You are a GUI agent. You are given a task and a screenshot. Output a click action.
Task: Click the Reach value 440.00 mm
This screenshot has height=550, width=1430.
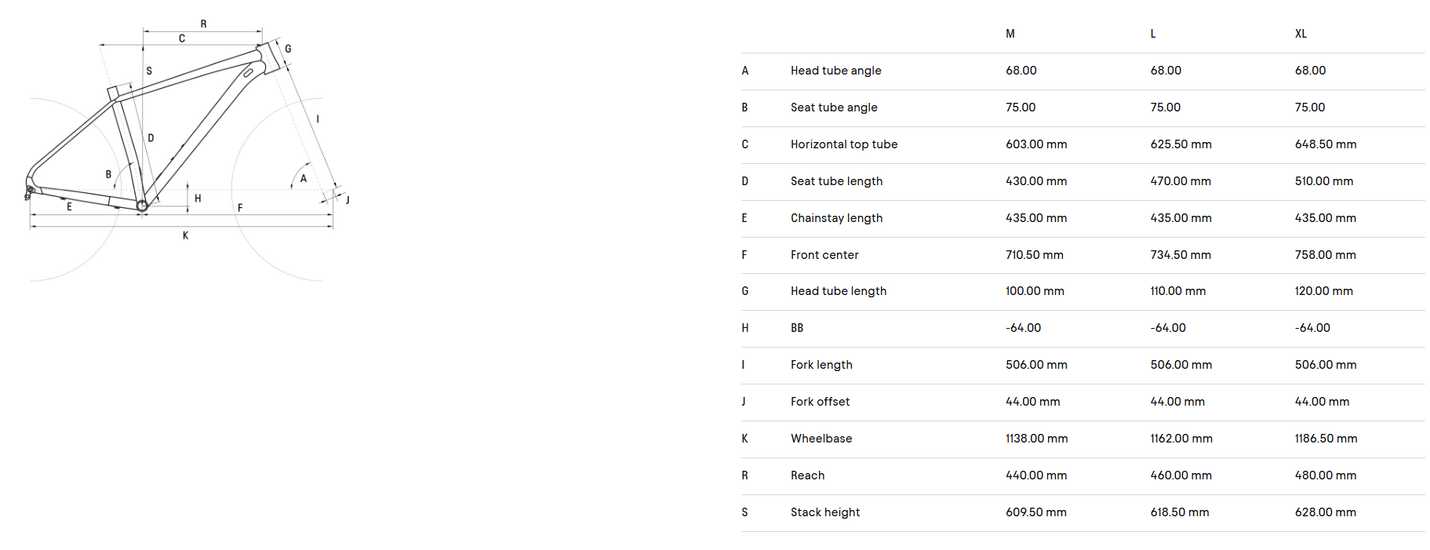pos(1036,476)
